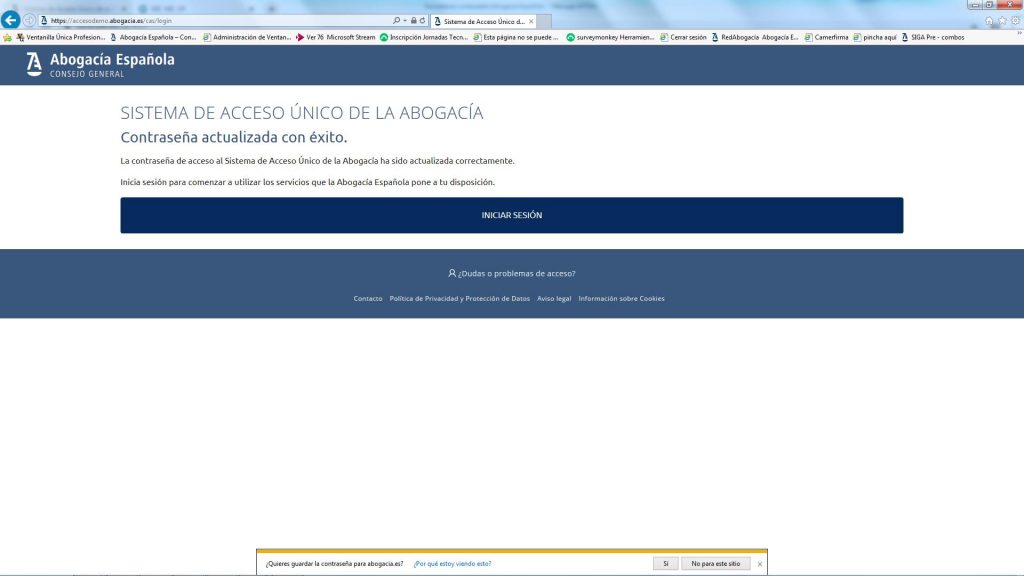Minimize the browser window
Screen dimensions: 1024x576
point(975,5)
